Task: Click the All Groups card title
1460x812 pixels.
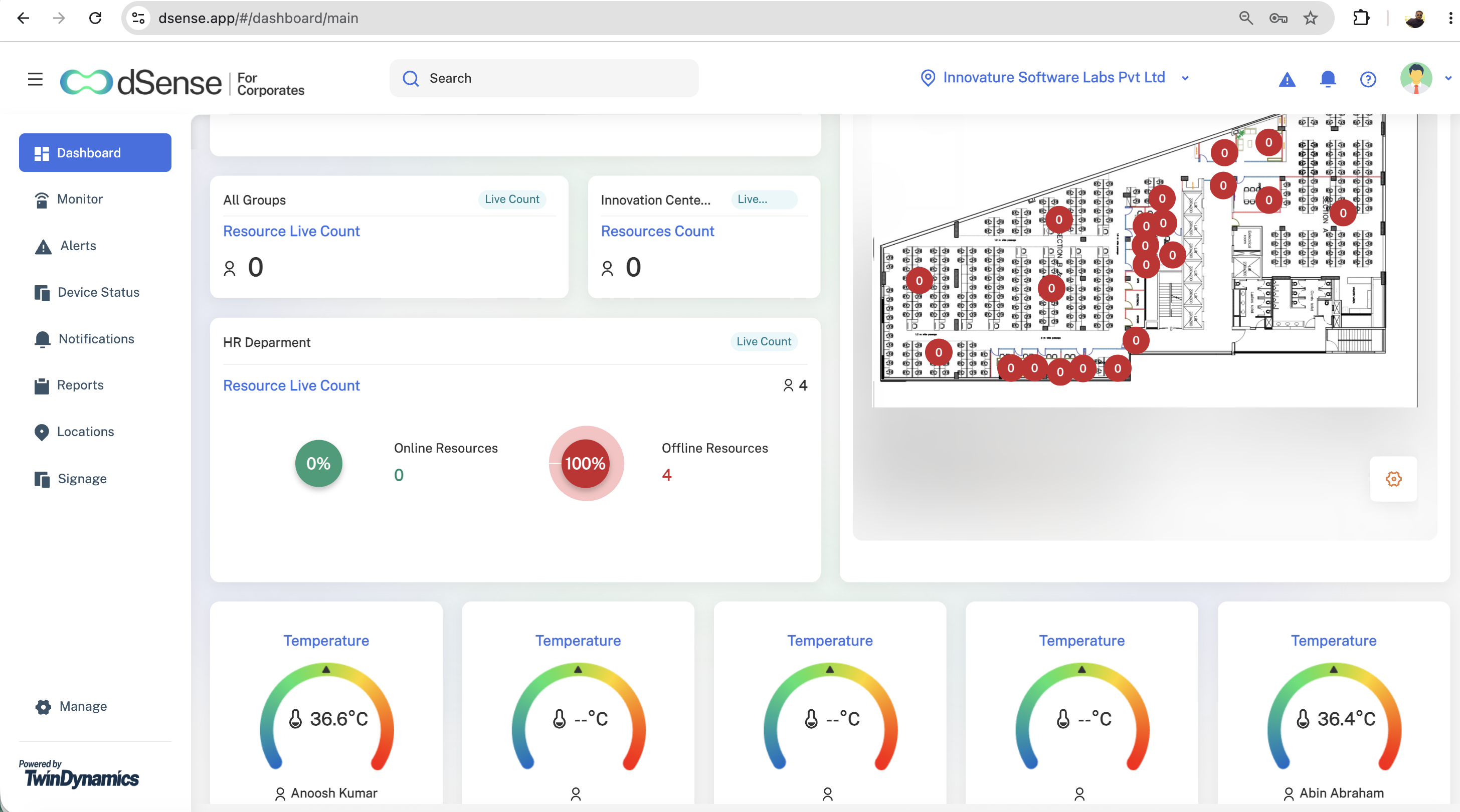Action: click(x=255, y=200)
